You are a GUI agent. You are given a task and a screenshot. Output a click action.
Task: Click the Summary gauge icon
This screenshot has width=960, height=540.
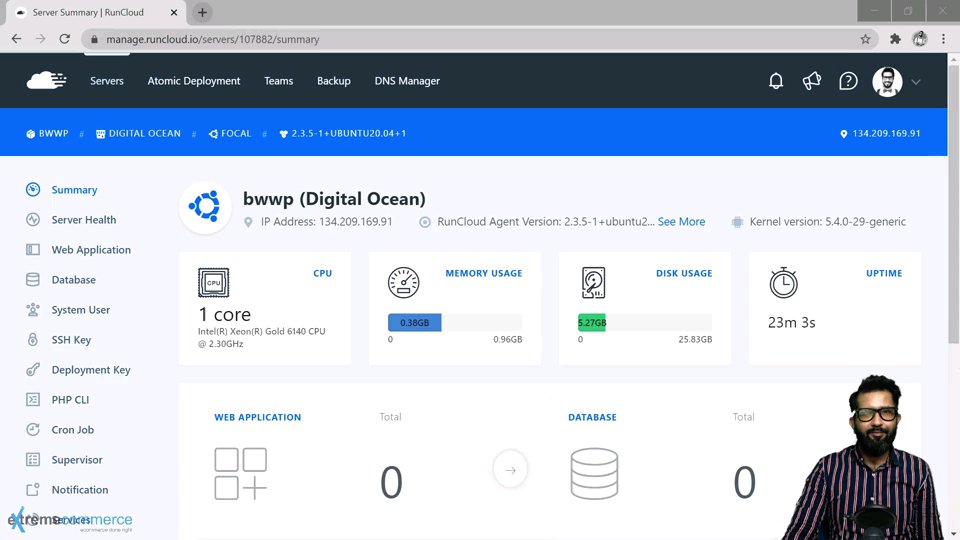[33, 189]
